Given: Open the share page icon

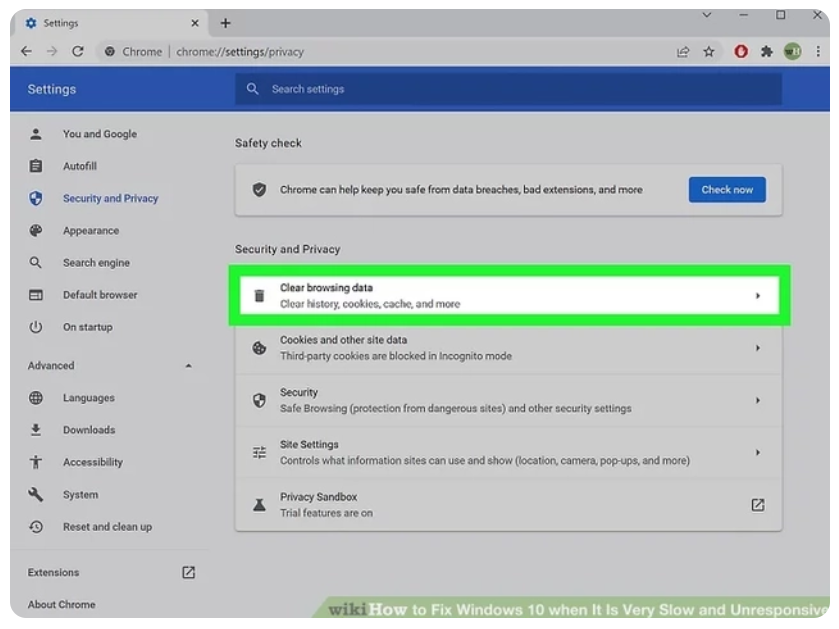Looking at the screenshot, I should point(683,52).
